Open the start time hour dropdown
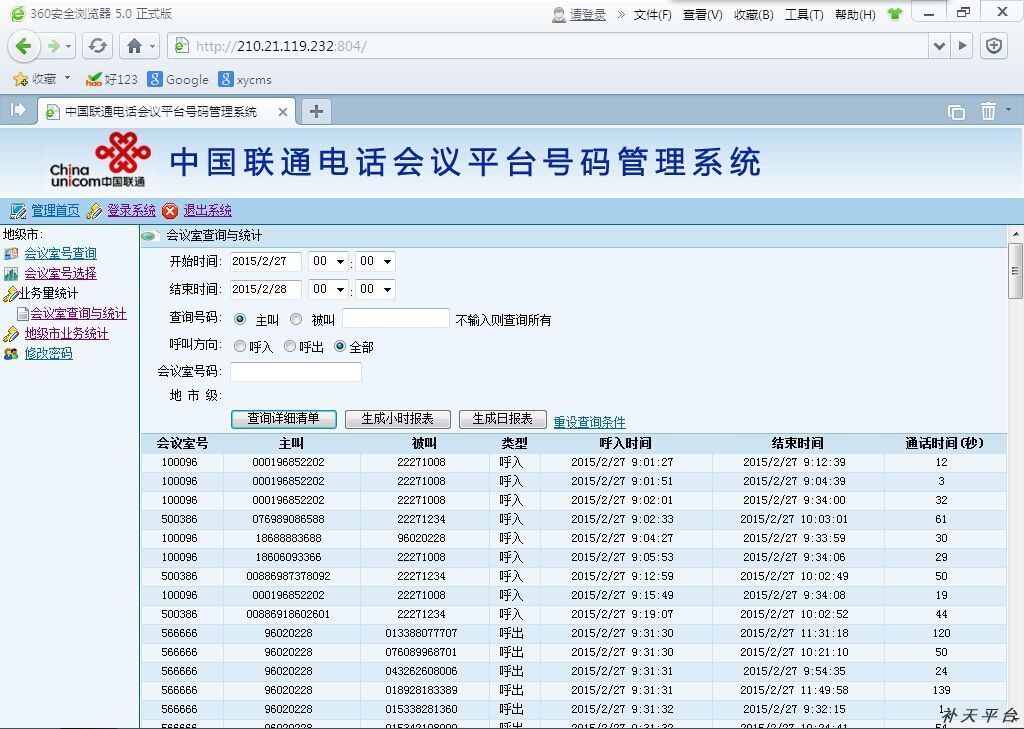 click(x=328, y=261)
